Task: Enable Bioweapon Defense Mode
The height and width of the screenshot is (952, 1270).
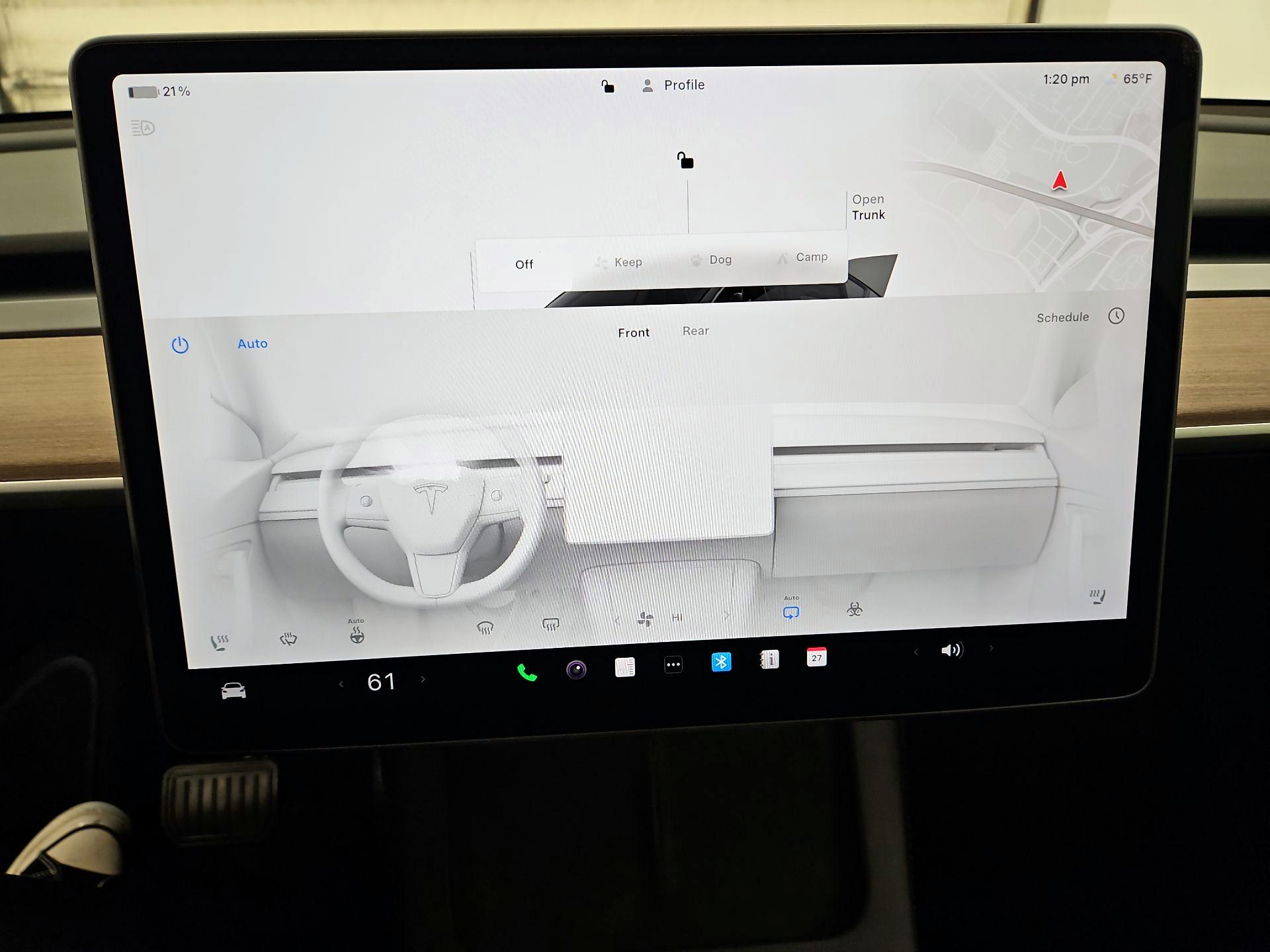Action: (855, 609)
